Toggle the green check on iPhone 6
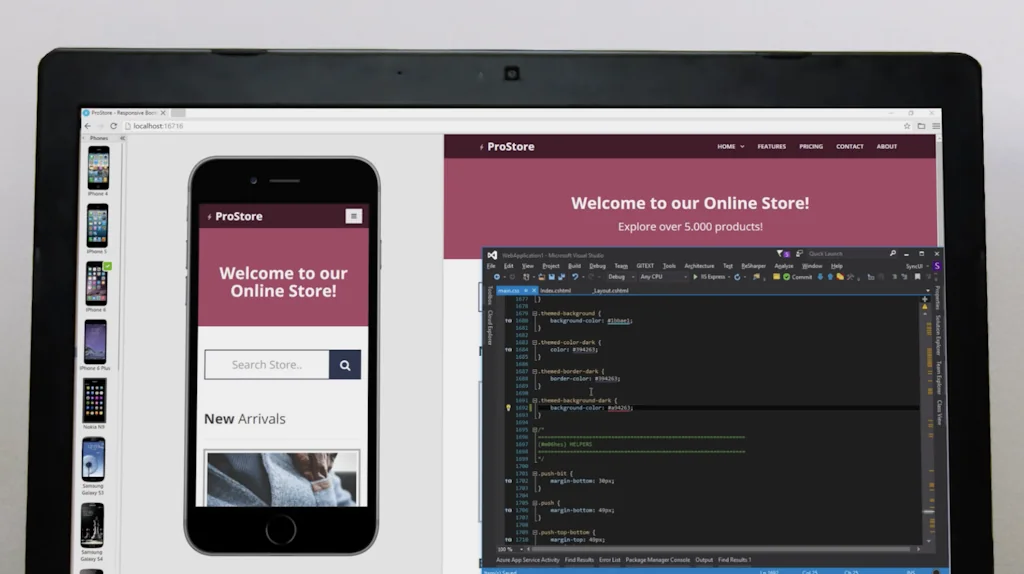The image size is (1024, 574). [x=108, y=266]
